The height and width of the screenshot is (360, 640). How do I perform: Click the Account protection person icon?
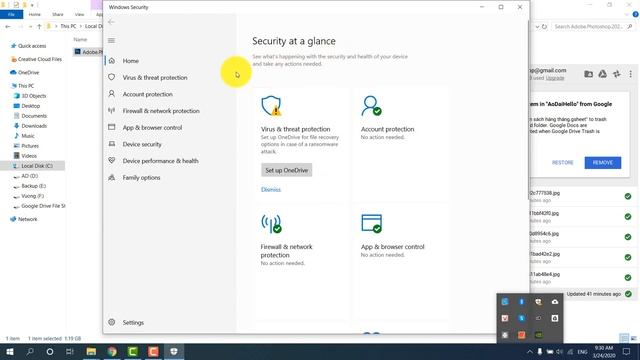(371, 106)
